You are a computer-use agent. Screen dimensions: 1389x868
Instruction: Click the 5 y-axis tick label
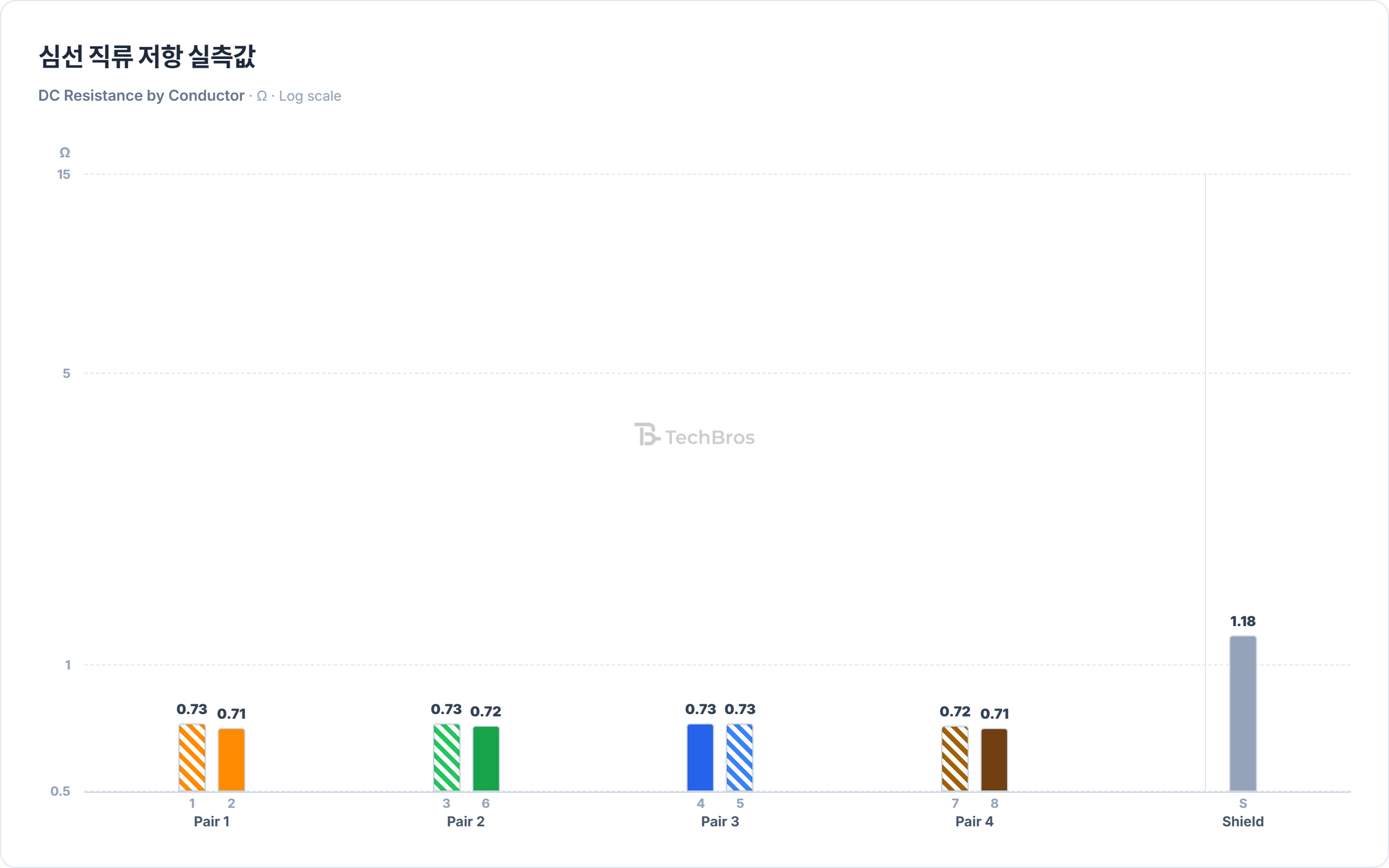67,374
